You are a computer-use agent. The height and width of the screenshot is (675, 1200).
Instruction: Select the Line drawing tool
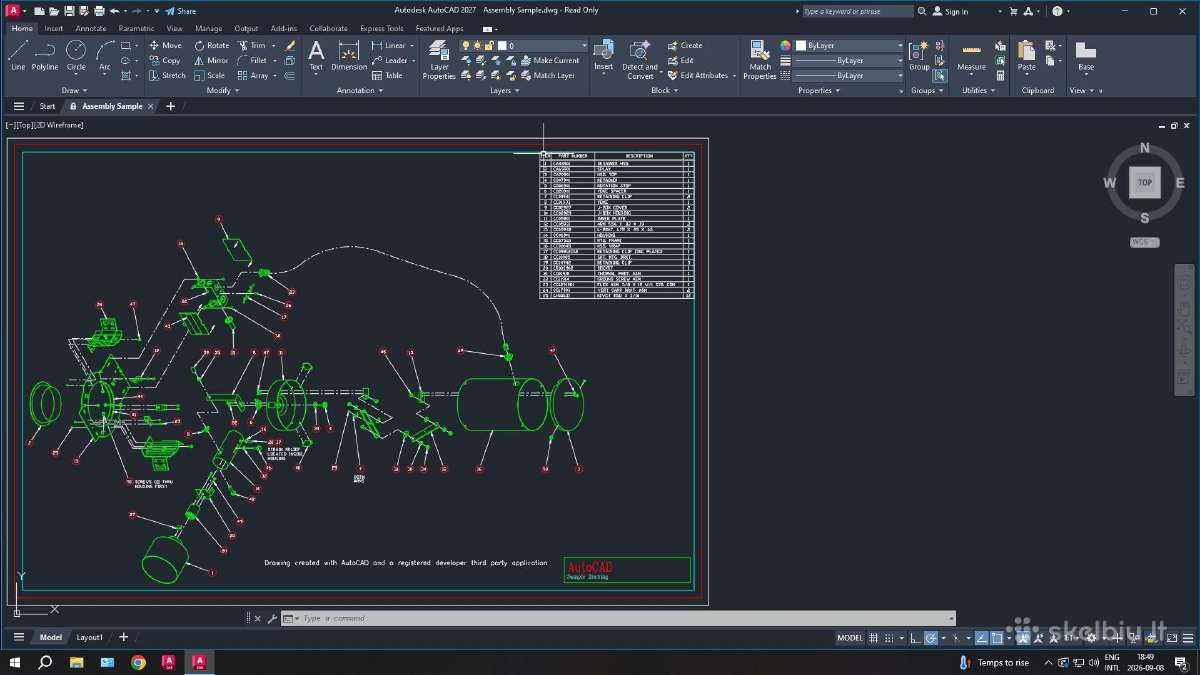coord(18,56)
